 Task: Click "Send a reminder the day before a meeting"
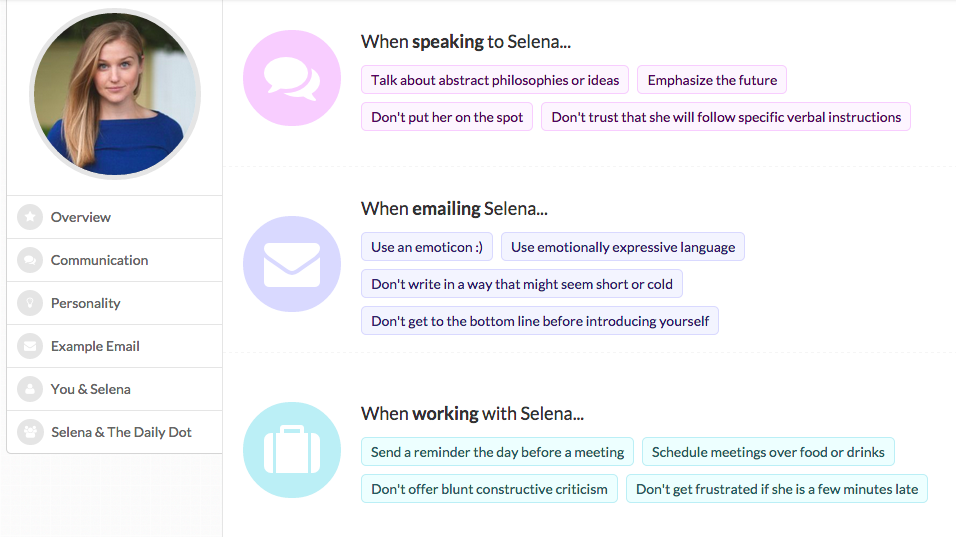click(x=497, y=452)
